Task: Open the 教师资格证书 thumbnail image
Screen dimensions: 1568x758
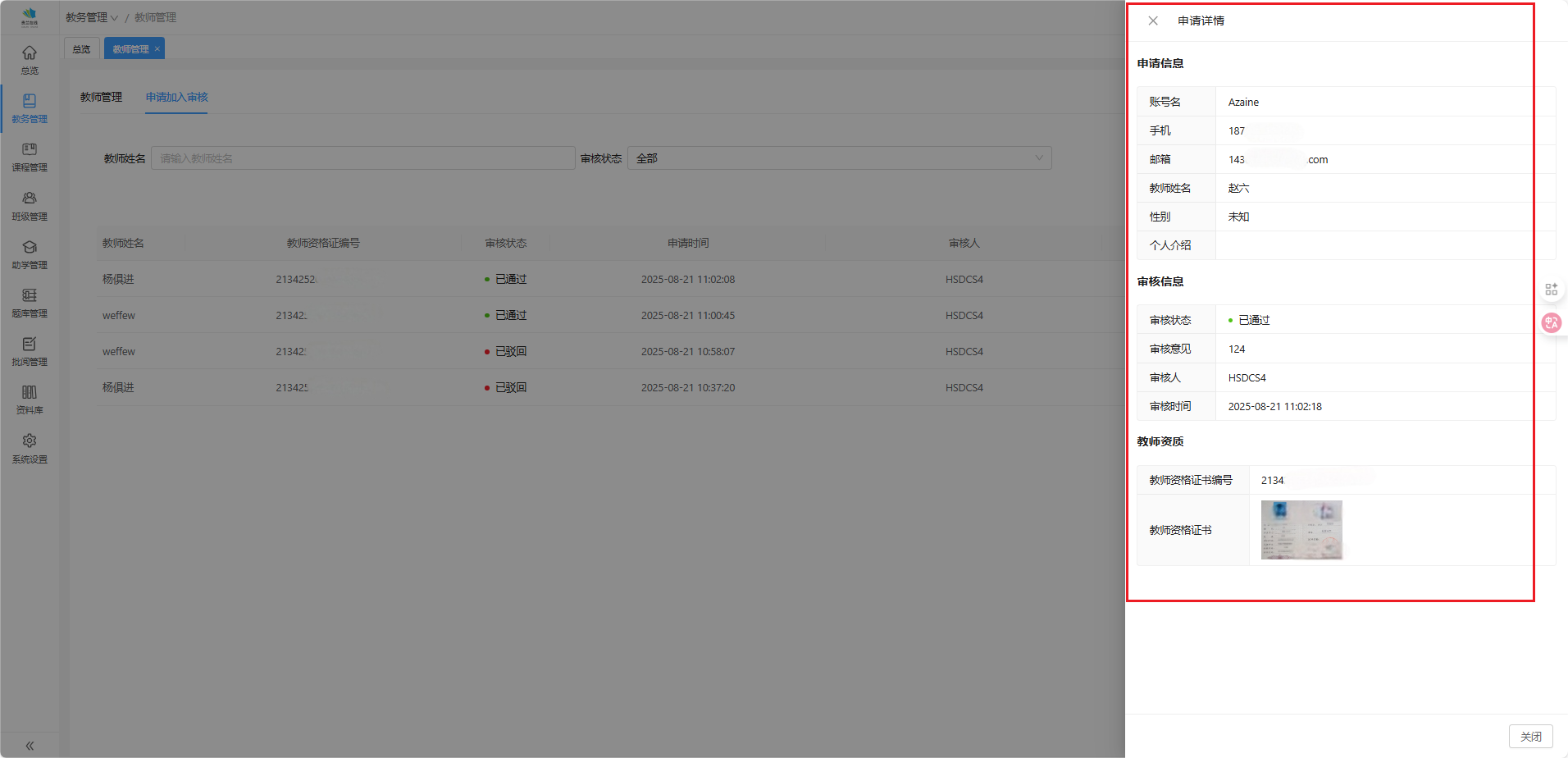Action: (1301, 530)
